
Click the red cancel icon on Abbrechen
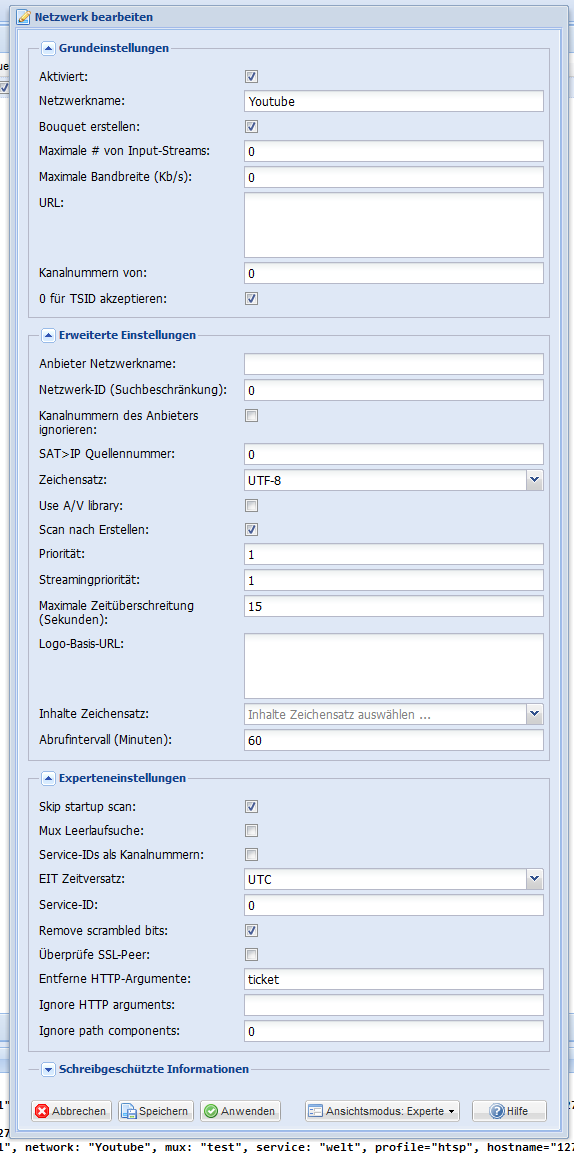click(42, 1110)
